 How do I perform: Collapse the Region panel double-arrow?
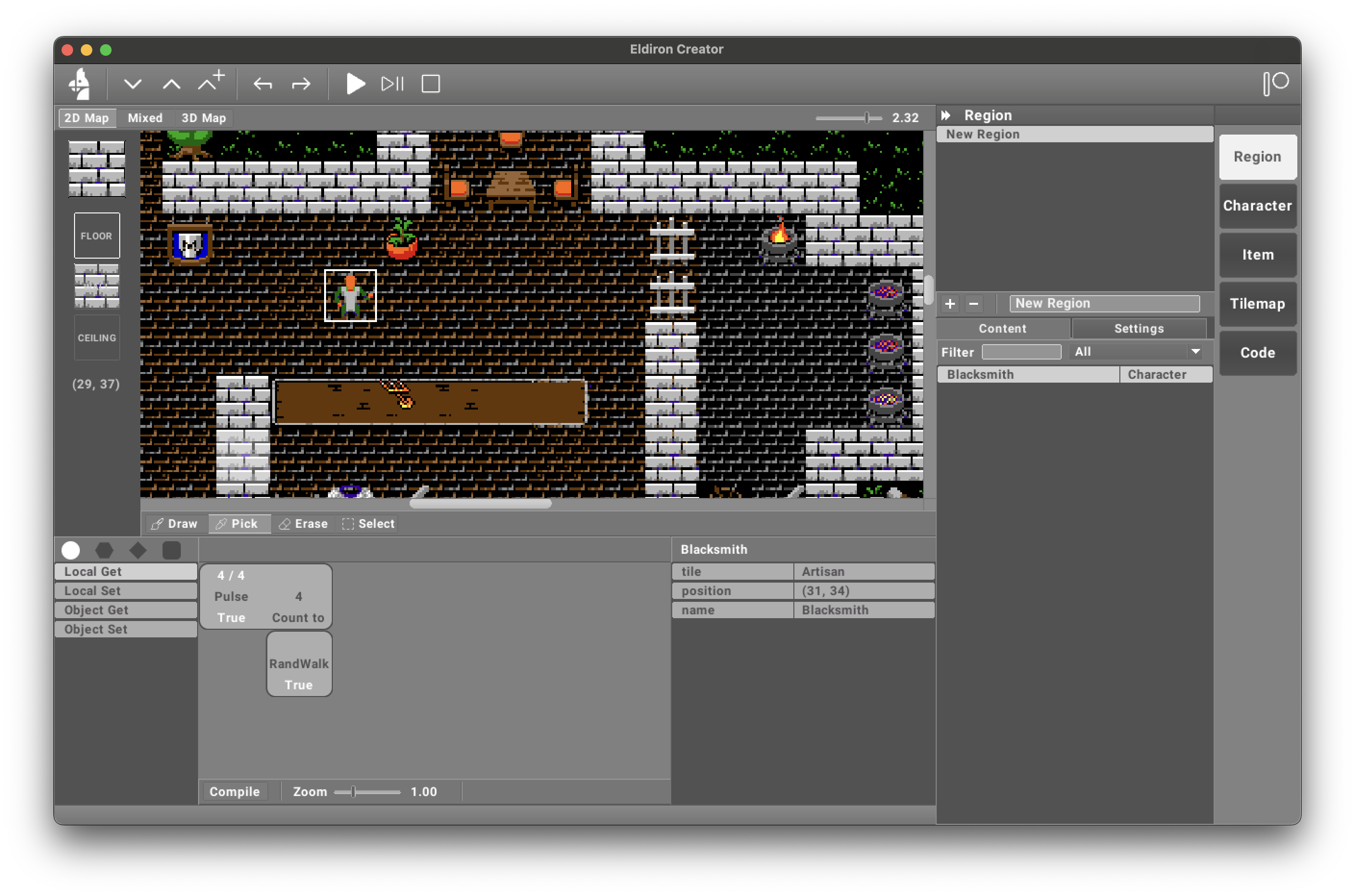tap(946, 115)
